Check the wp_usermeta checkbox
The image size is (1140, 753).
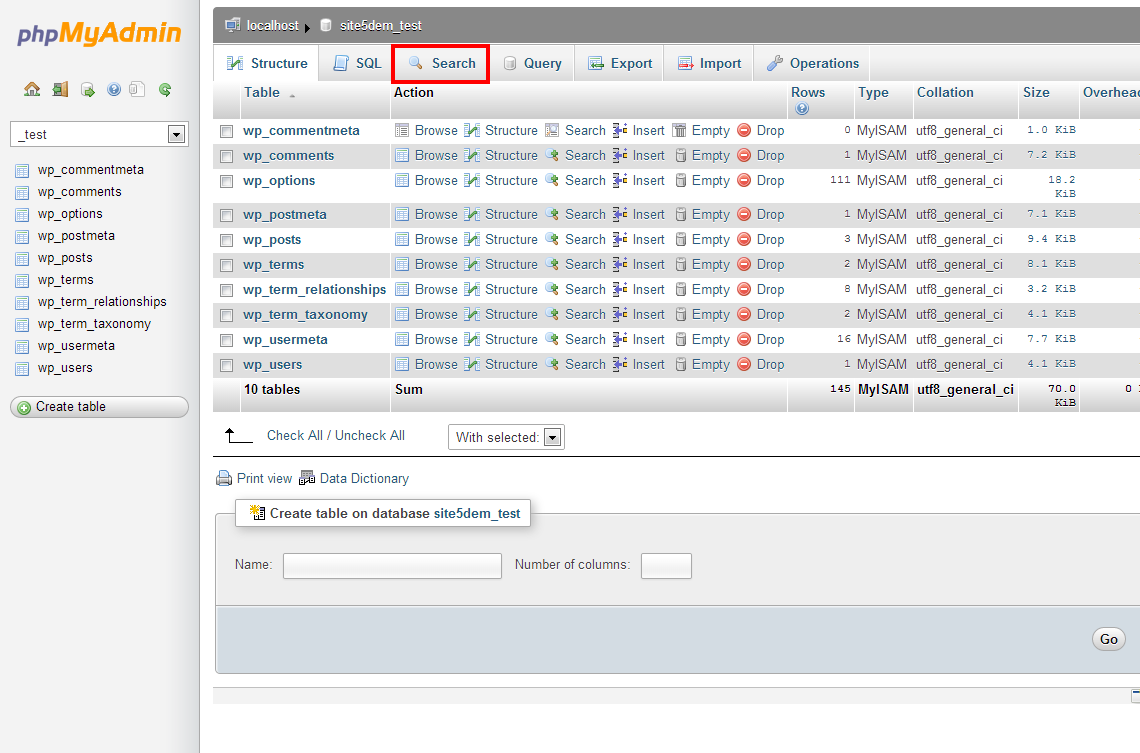tap(227, 340)
